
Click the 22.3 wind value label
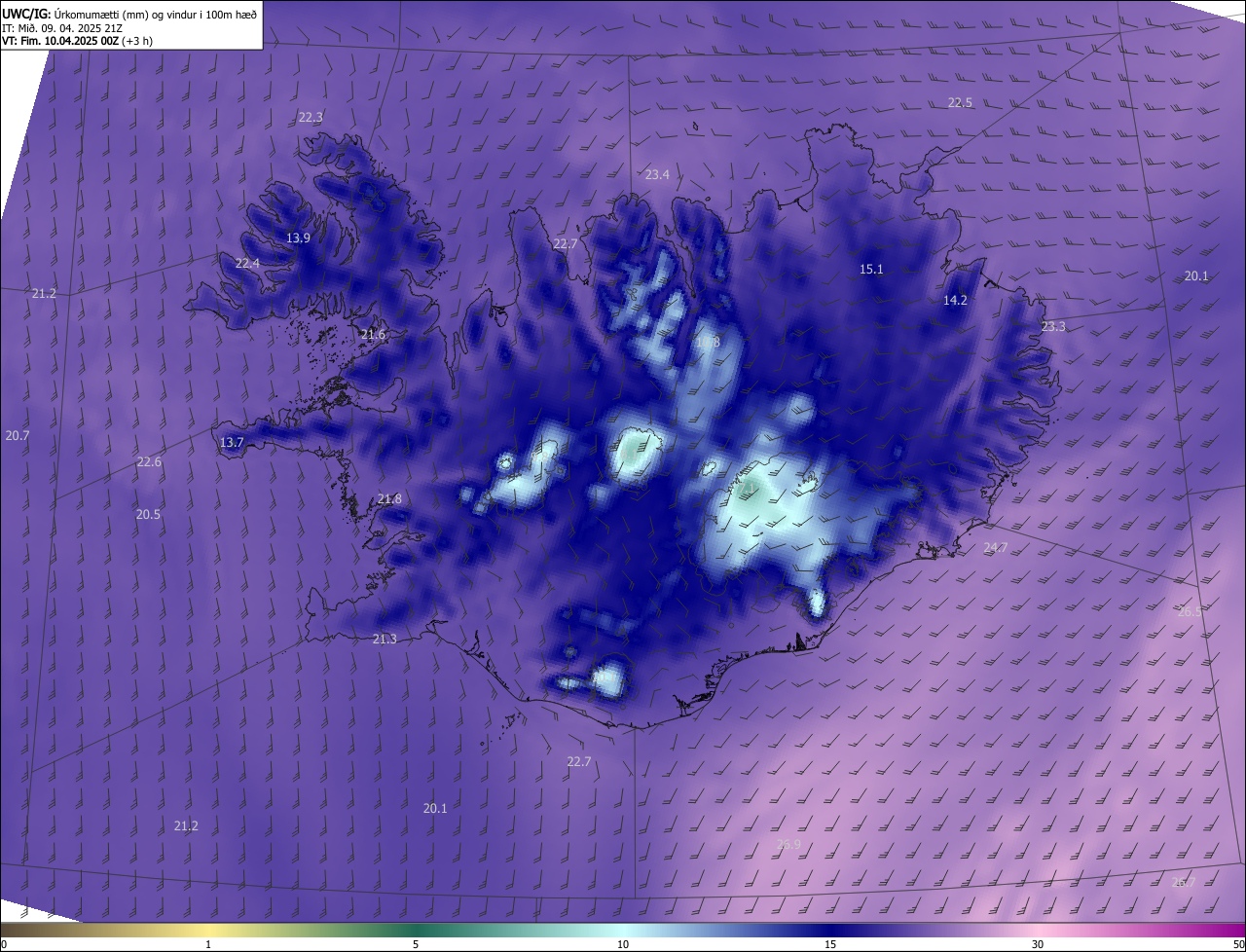click(311, 117)
